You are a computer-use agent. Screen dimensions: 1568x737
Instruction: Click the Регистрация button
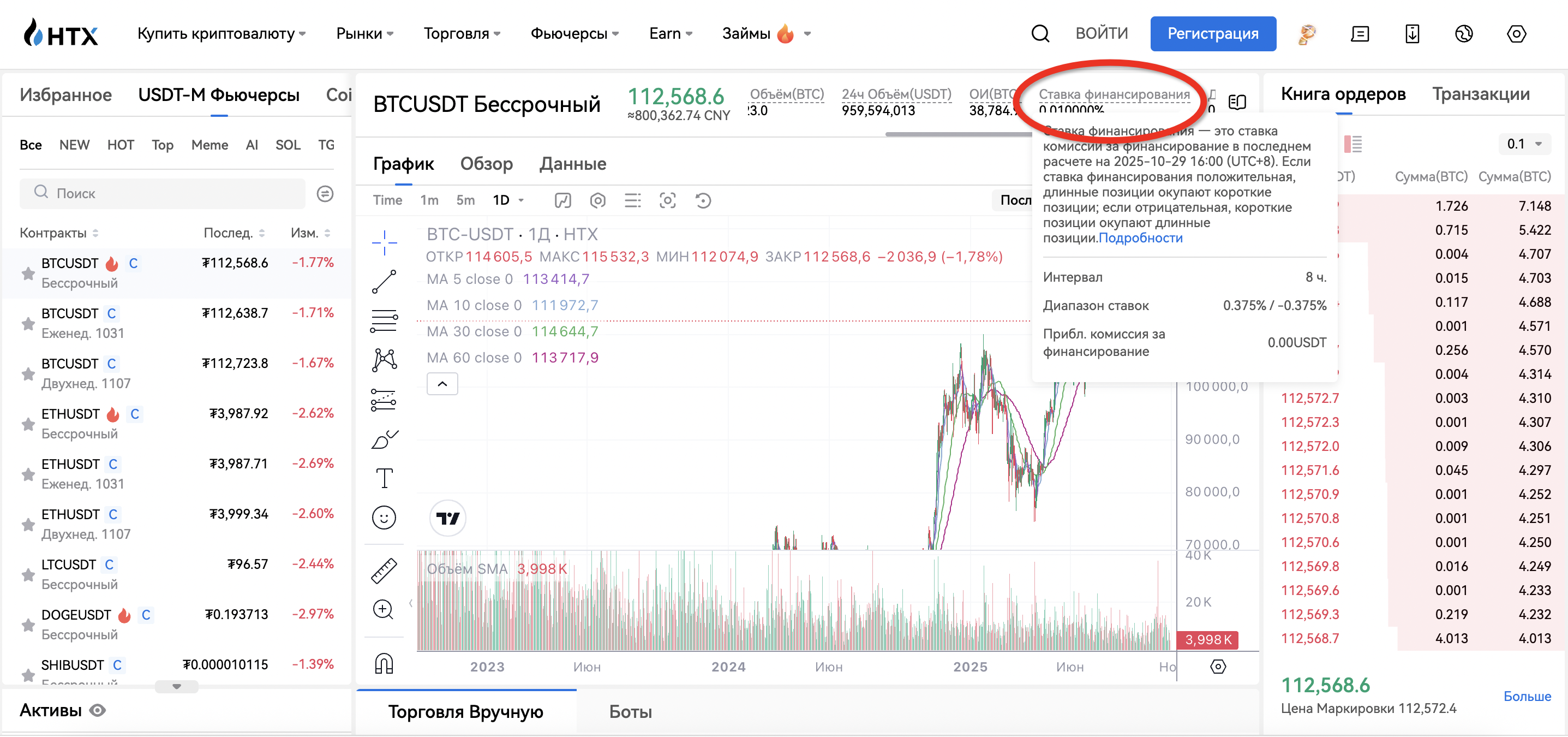1212,33
